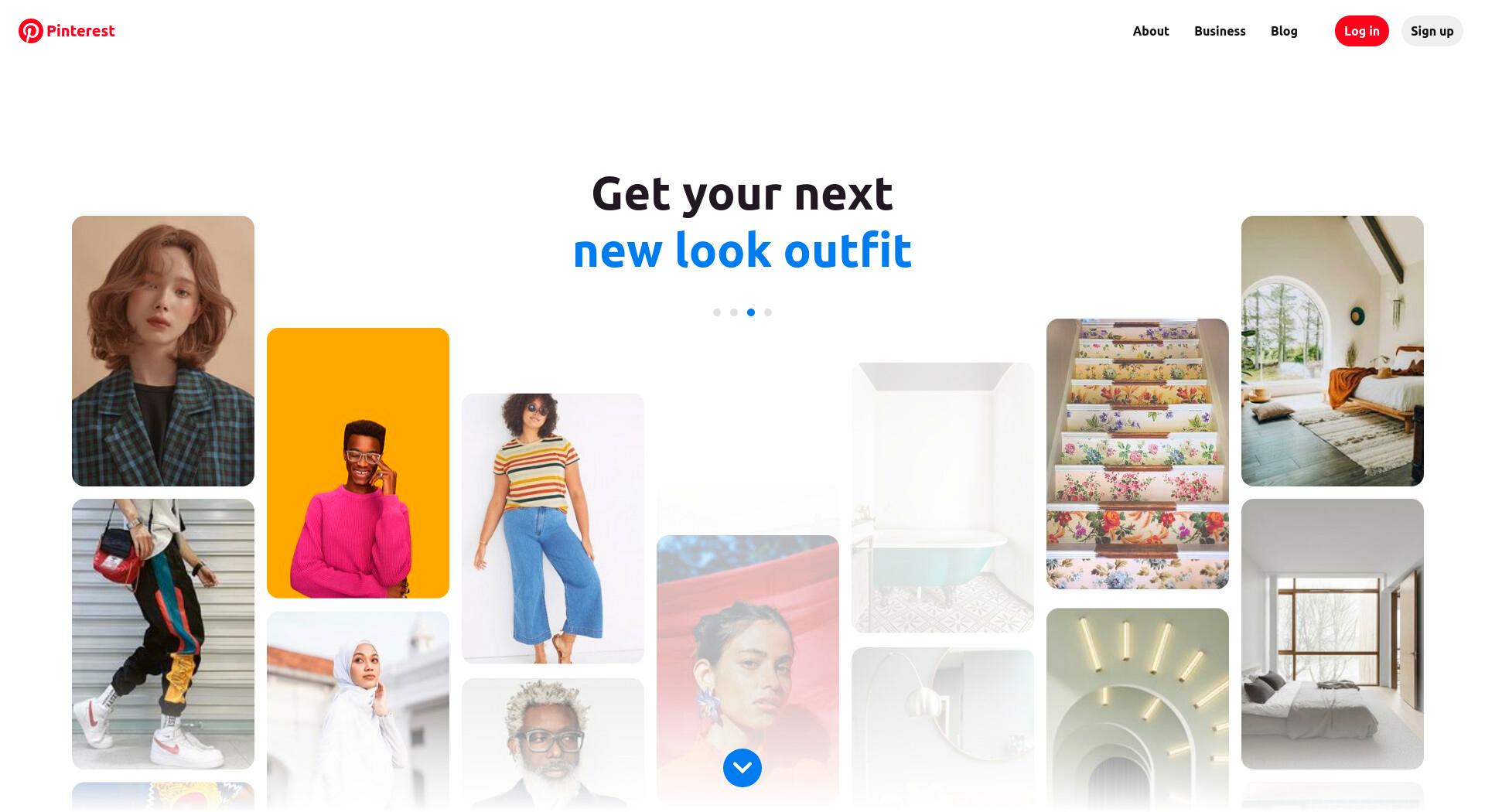
Task: Open the About page
Action: pos(1151,31)
